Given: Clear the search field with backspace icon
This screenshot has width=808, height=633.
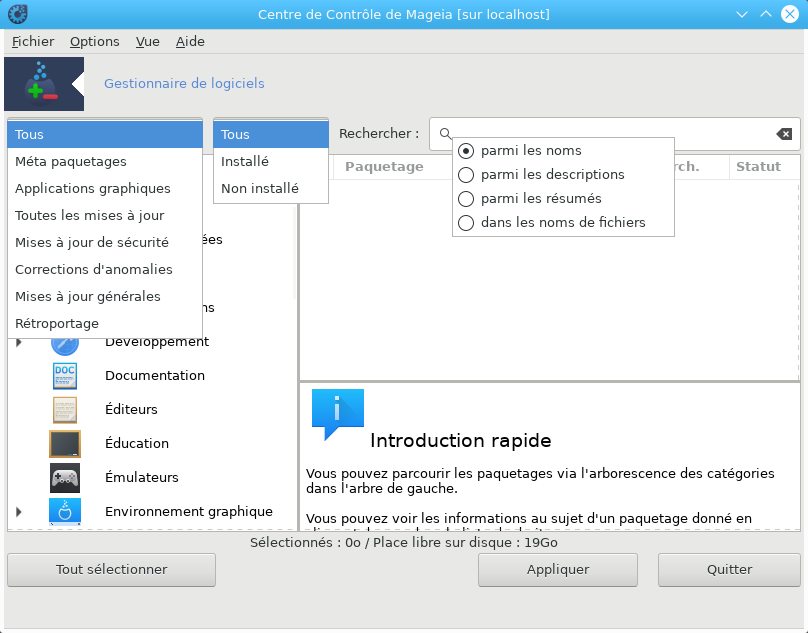Looking at the screenshot, I should [784, 134].
